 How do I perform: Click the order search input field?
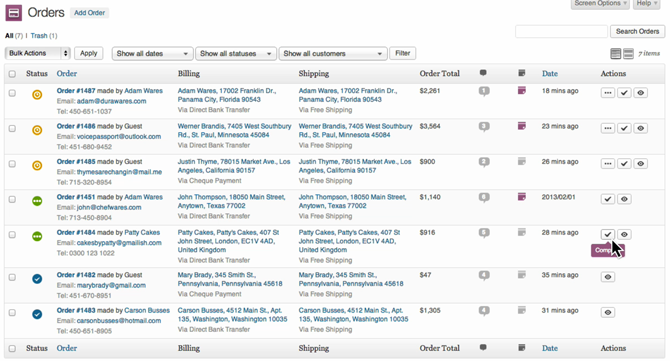click(561, 31)
